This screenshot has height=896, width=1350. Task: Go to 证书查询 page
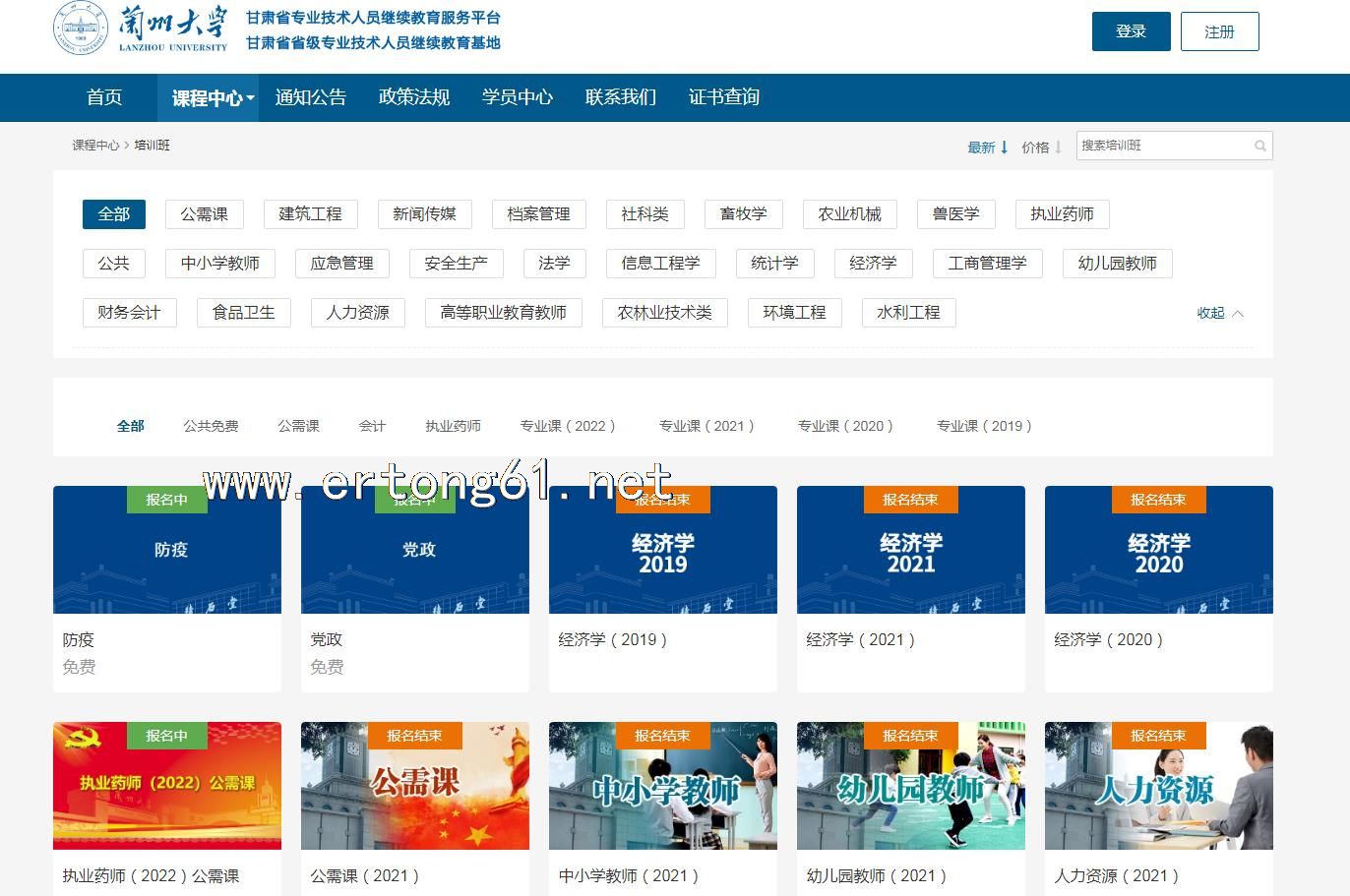pyautogui.click(x=723, y=97)
